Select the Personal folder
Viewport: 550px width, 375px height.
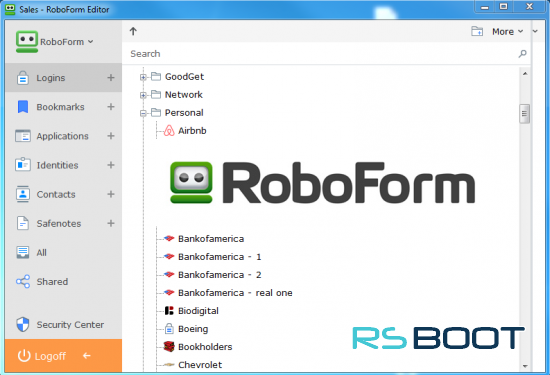(x=184, y=113)
